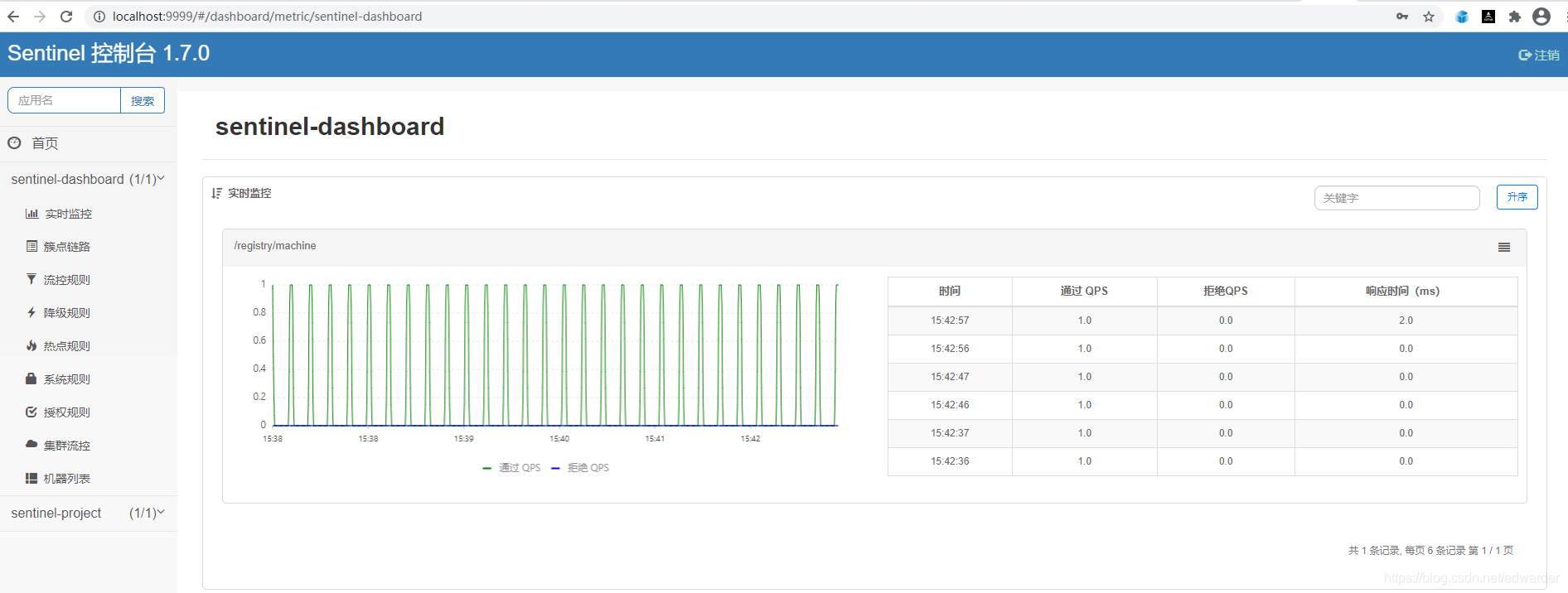Click the bar chart icon for 实时监控
The height and width of the screenshot is (593, 1568).
[31, 214]
